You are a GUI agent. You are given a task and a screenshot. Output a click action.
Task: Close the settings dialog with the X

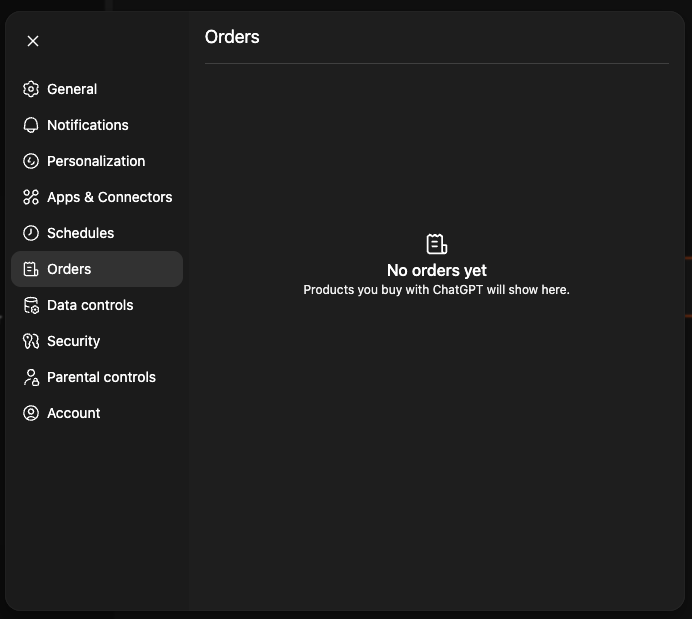click(x=33, y=41)
